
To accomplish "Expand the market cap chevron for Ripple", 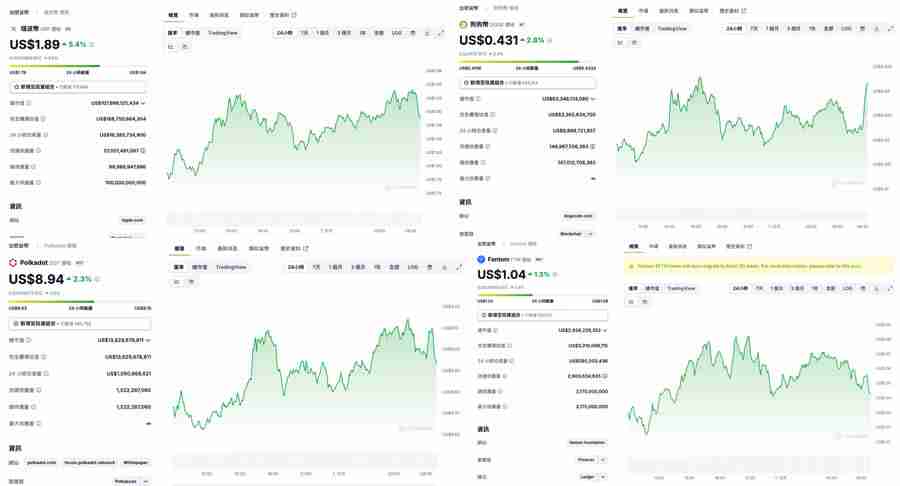I will click(x=143, y=103).
